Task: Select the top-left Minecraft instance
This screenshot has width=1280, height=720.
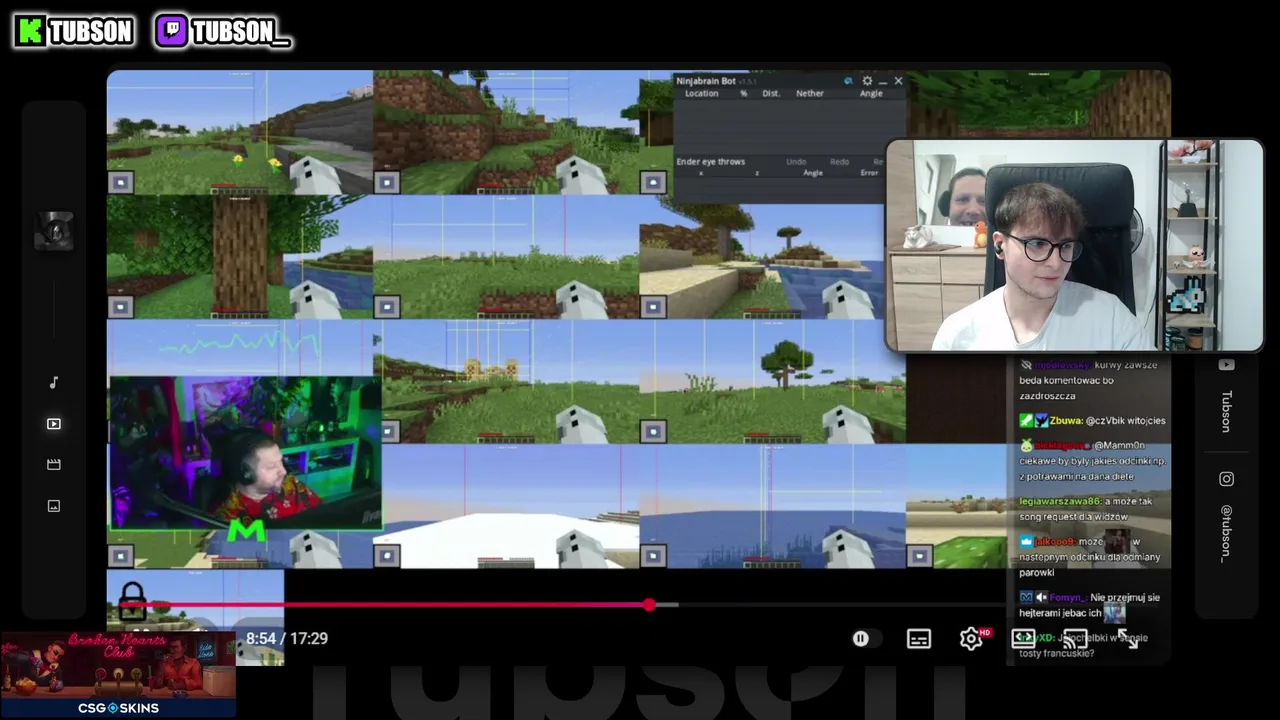Action: click(x=240, y=132)
